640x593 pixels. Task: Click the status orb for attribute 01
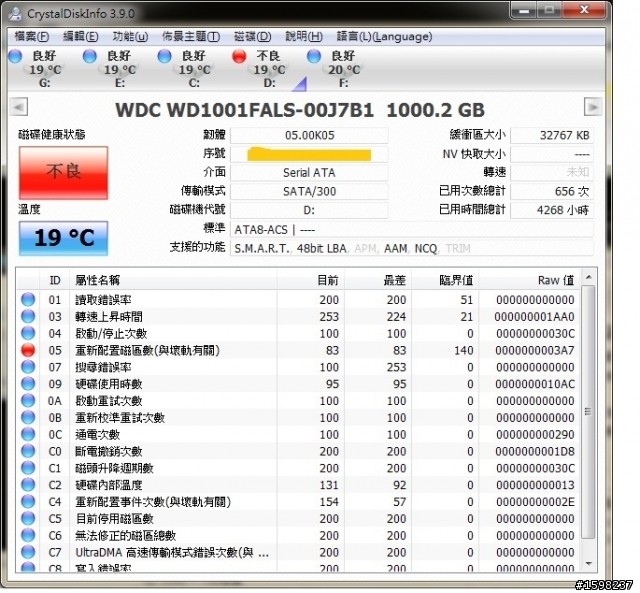pyautogui.click(x=28, y=300)
